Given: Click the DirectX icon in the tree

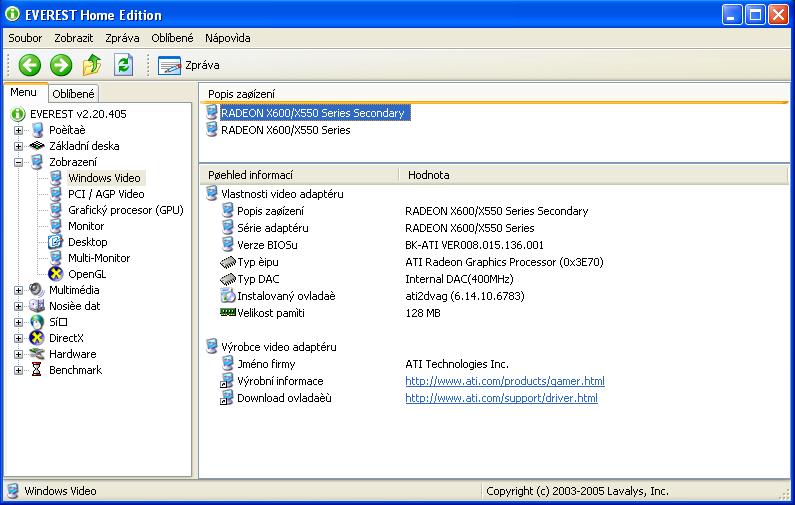Looking at the screenshot, I should [x=37, y=338].
